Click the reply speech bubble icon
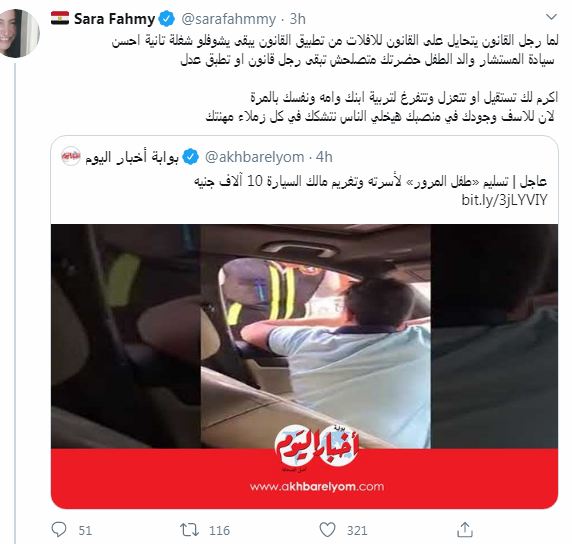Viewport: 572px width, 544px height. click(59, 530)
